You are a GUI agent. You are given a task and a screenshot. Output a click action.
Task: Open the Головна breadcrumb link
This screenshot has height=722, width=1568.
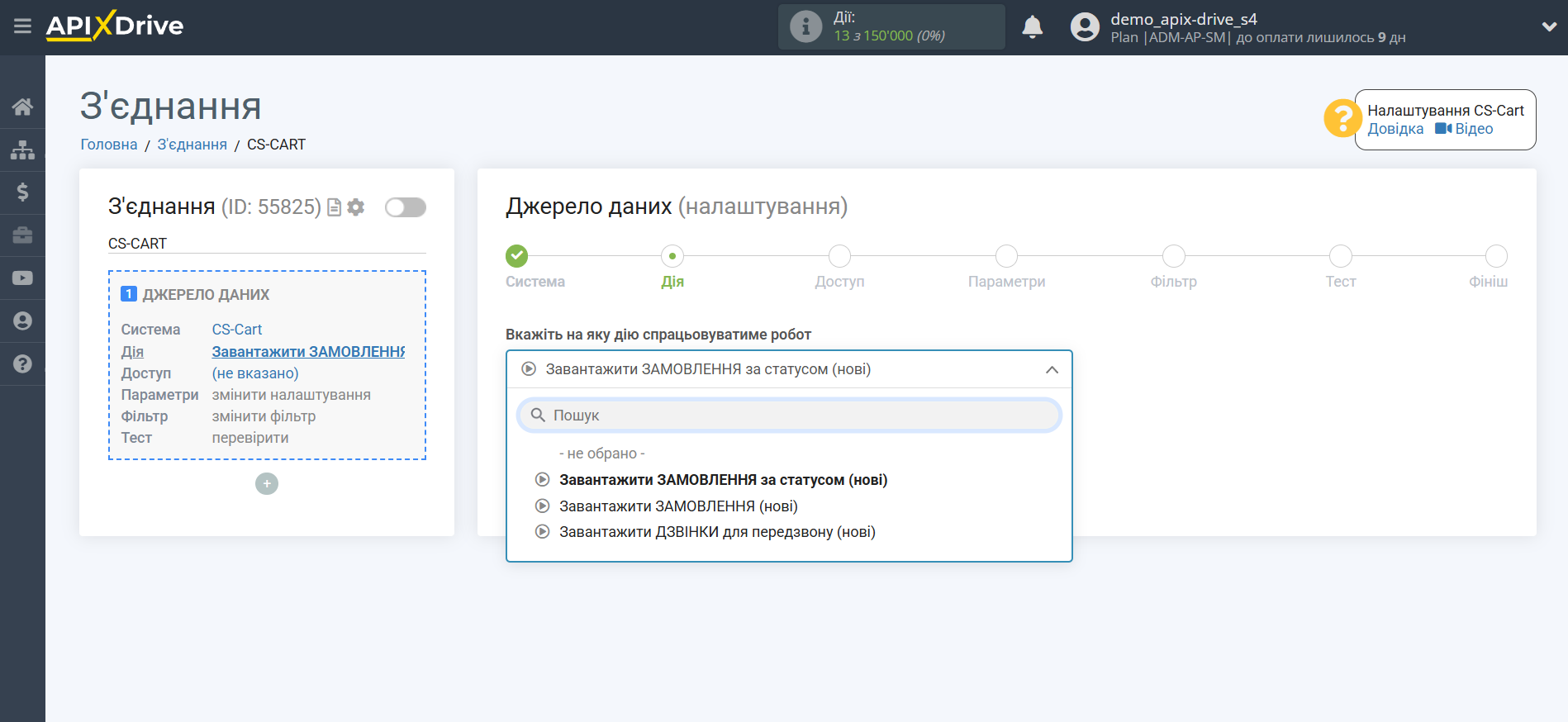point(109,145)
